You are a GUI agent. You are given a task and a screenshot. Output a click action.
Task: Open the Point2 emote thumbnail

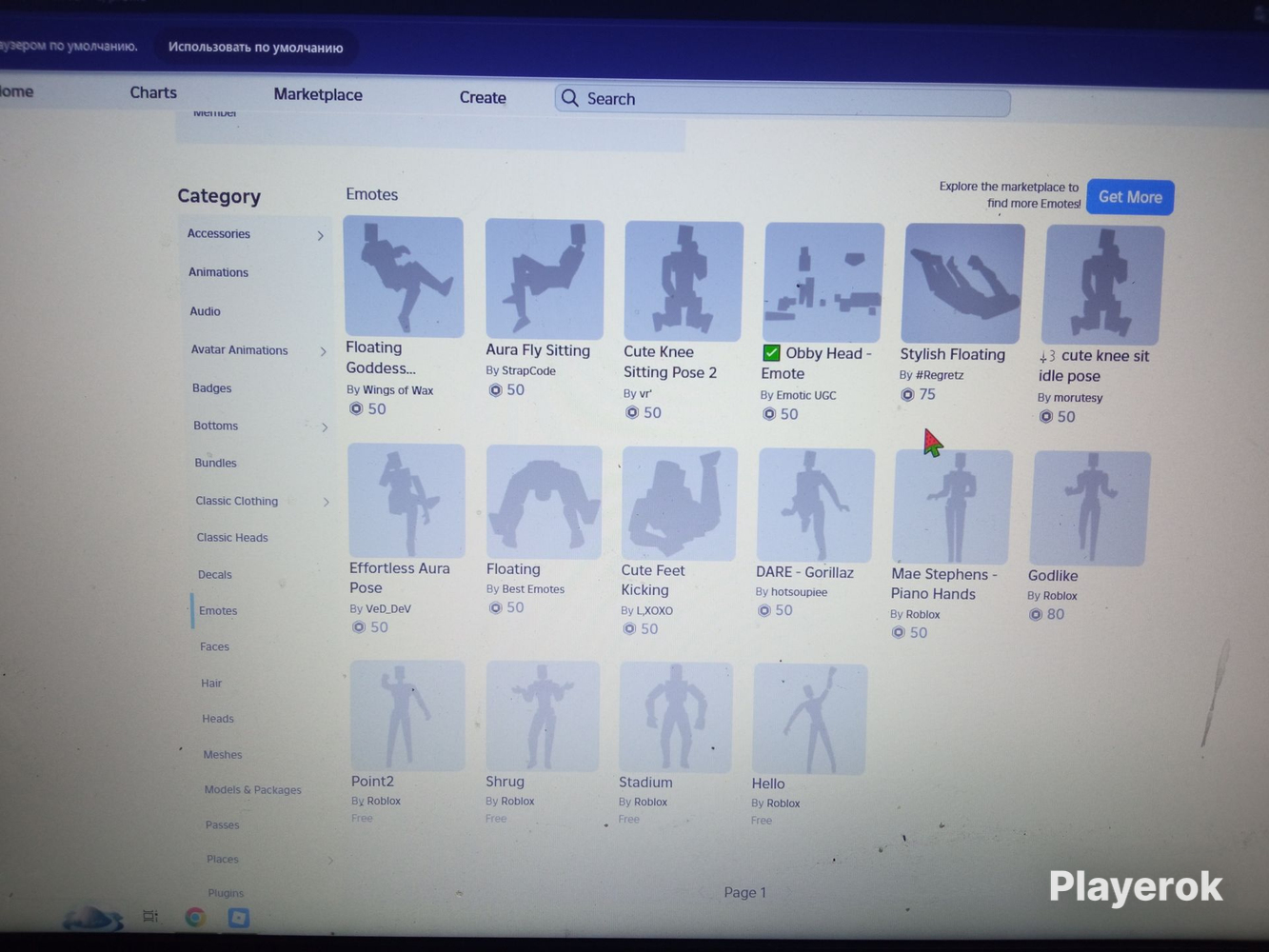click(407, 715)
